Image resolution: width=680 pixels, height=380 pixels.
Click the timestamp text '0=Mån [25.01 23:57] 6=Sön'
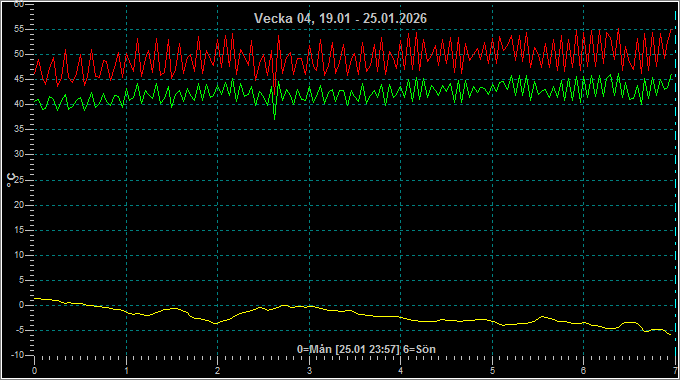tap(366, 349)
